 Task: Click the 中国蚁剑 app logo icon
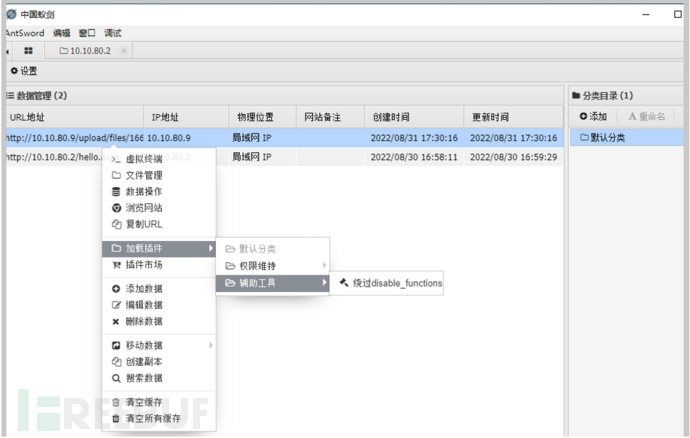coord(11,14)
